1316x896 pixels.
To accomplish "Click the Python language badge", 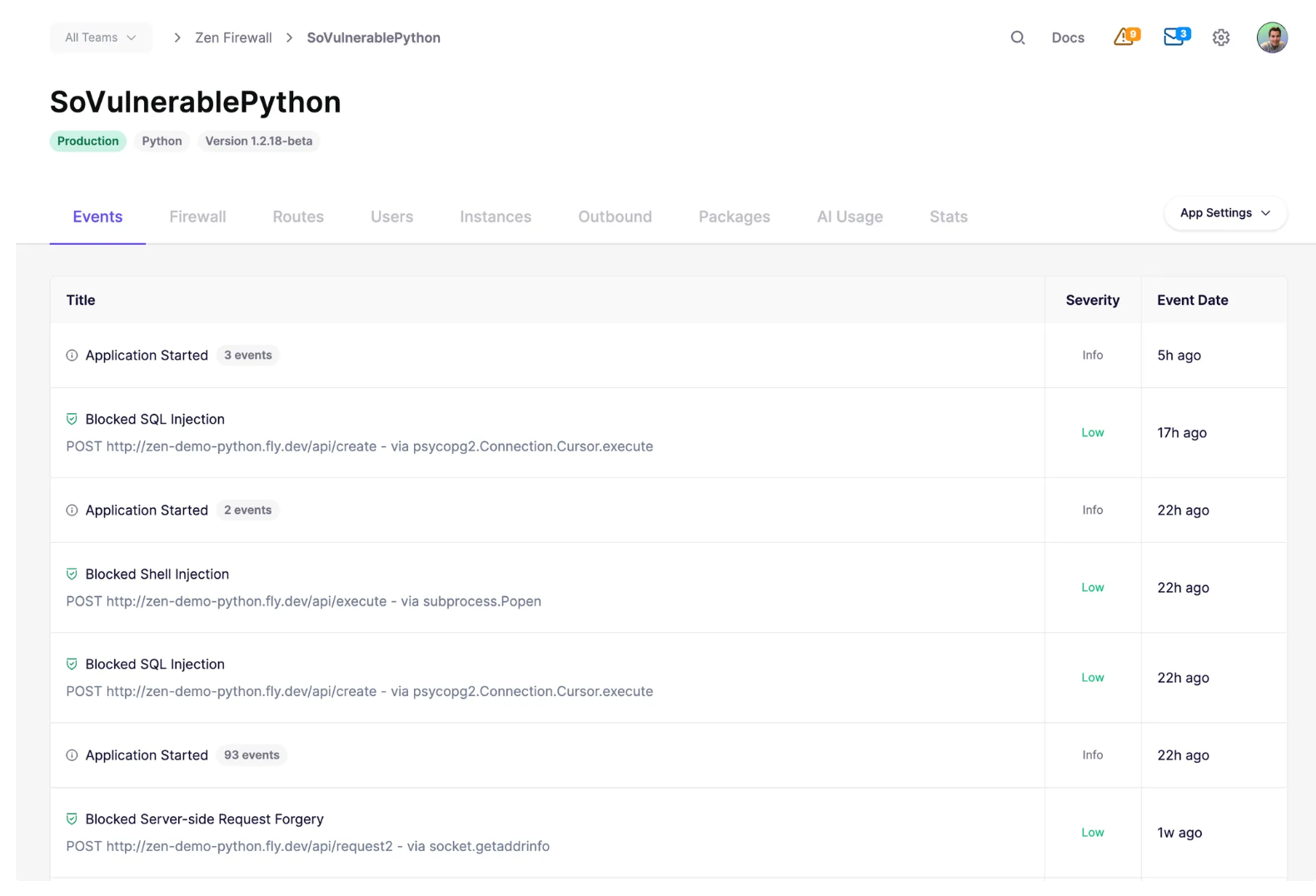I will (x=162, y=142).
